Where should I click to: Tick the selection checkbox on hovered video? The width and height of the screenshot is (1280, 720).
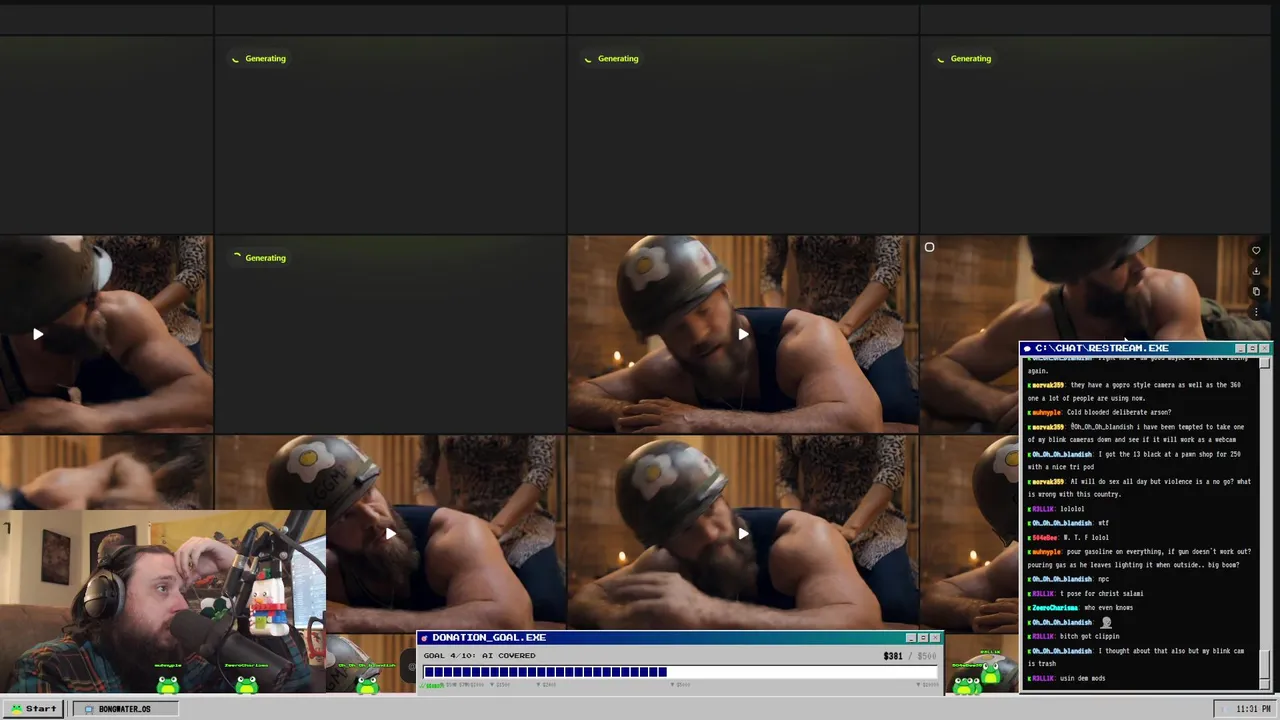tap(929, 247)
